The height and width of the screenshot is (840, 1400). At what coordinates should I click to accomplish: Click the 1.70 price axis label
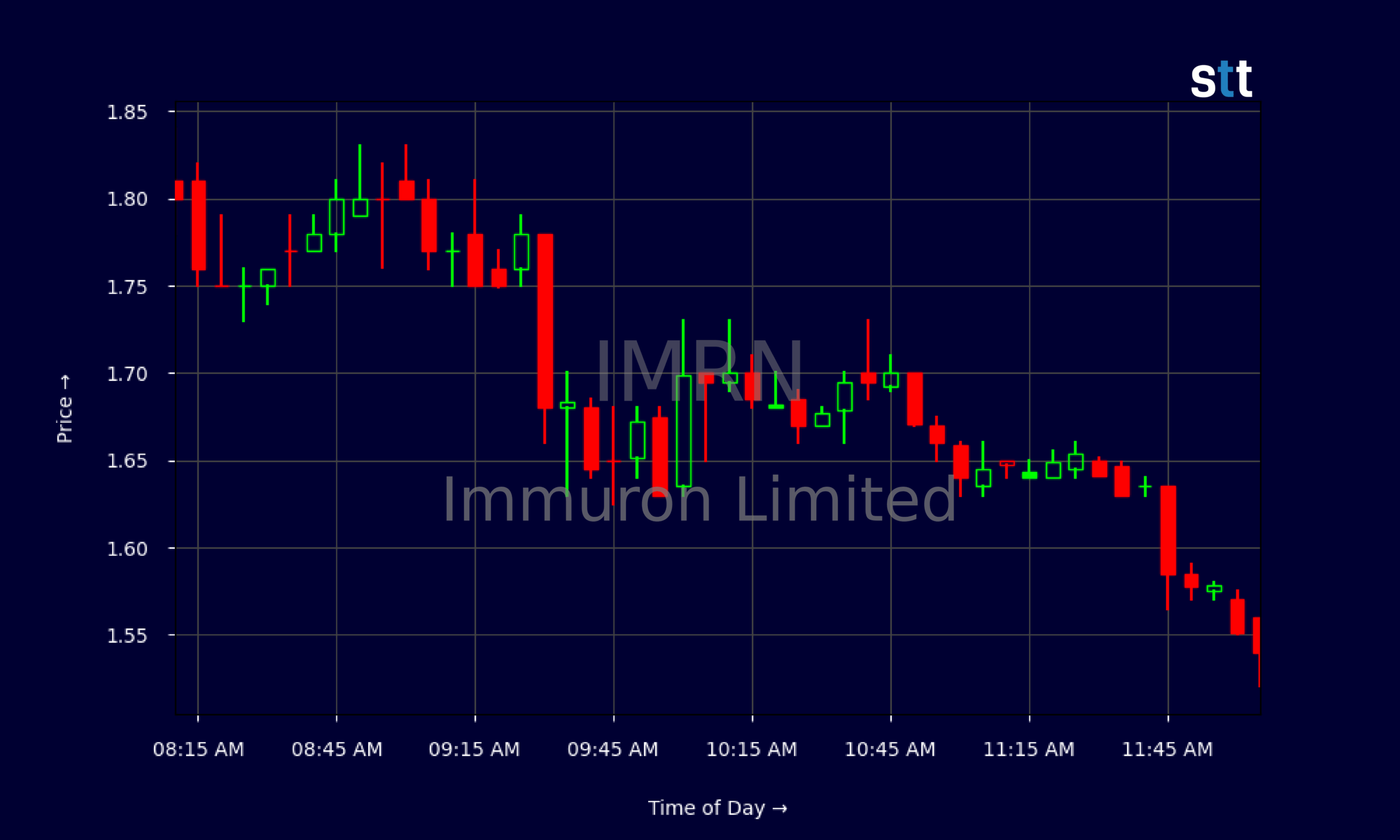(127, 374)
